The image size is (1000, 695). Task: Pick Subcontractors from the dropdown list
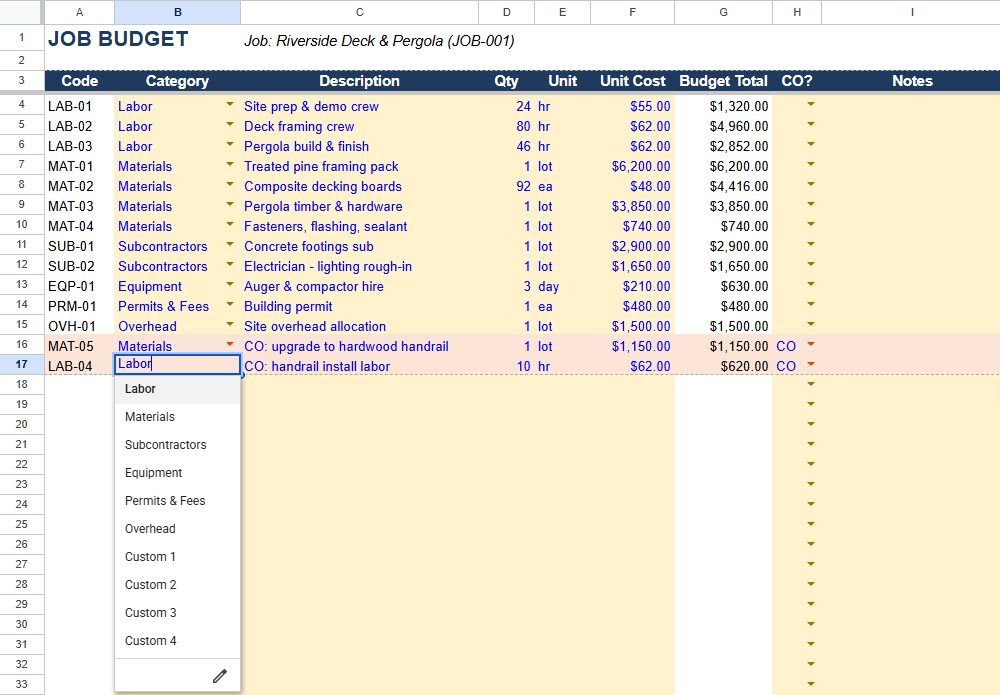click(x=177, y=445)
